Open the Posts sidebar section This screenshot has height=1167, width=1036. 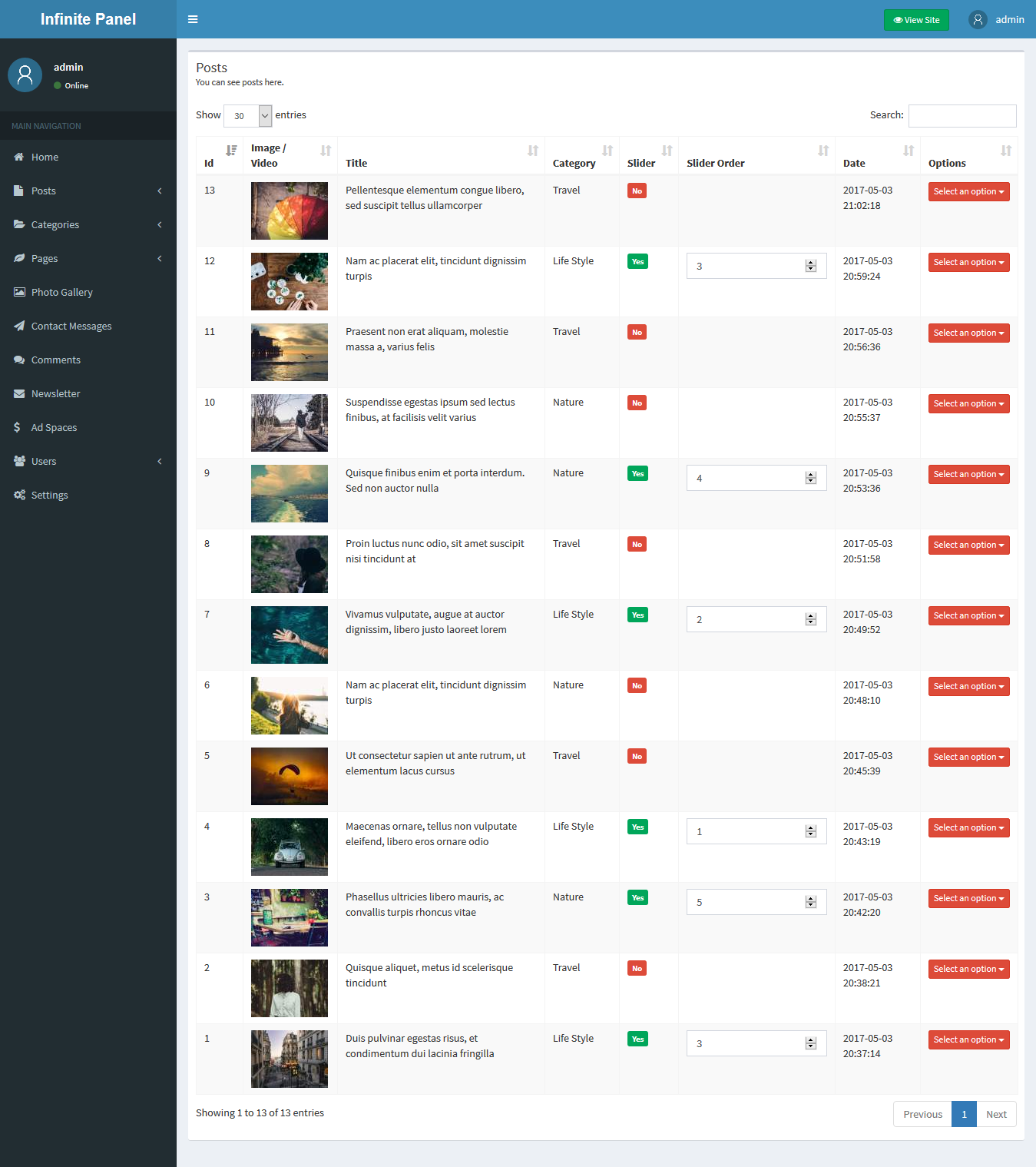[x=43, y=191]
